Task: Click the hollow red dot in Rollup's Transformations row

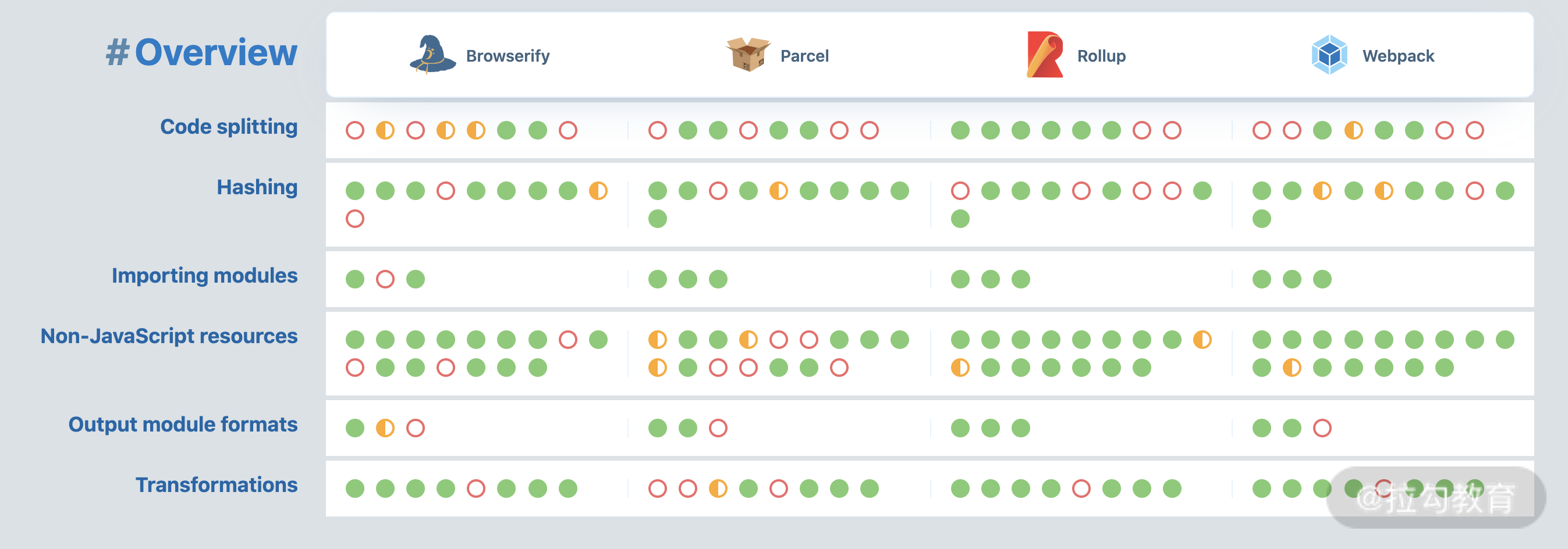Action: pos(1081,489)
